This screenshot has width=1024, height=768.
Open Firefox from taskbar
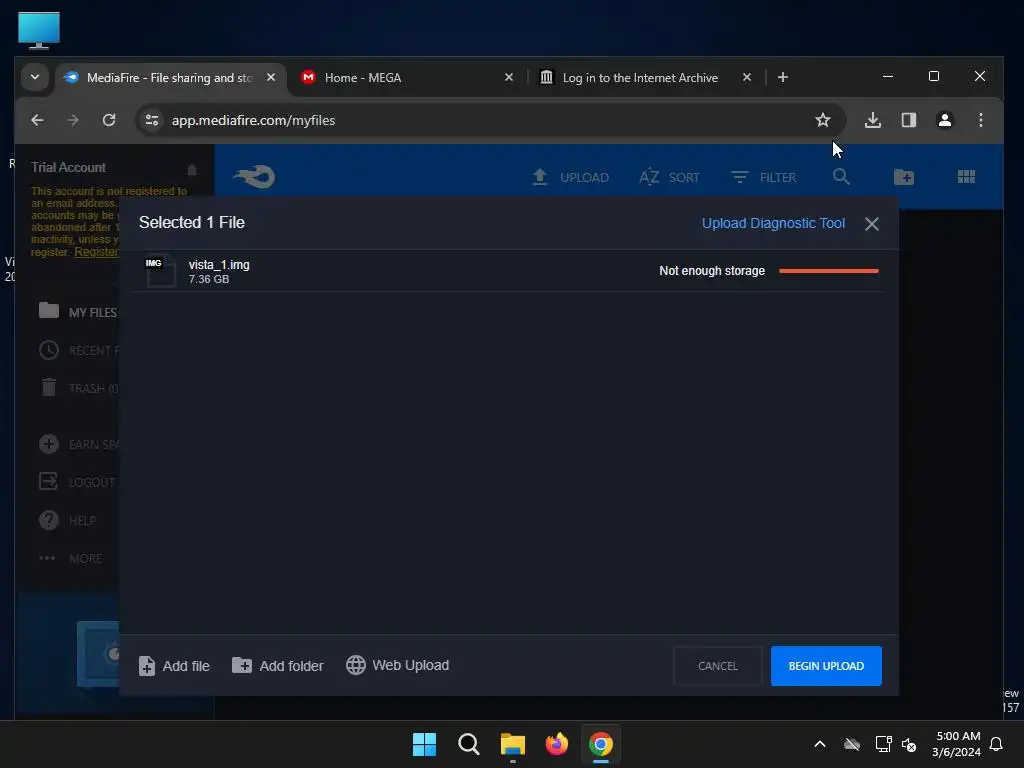tap(556, 744)
